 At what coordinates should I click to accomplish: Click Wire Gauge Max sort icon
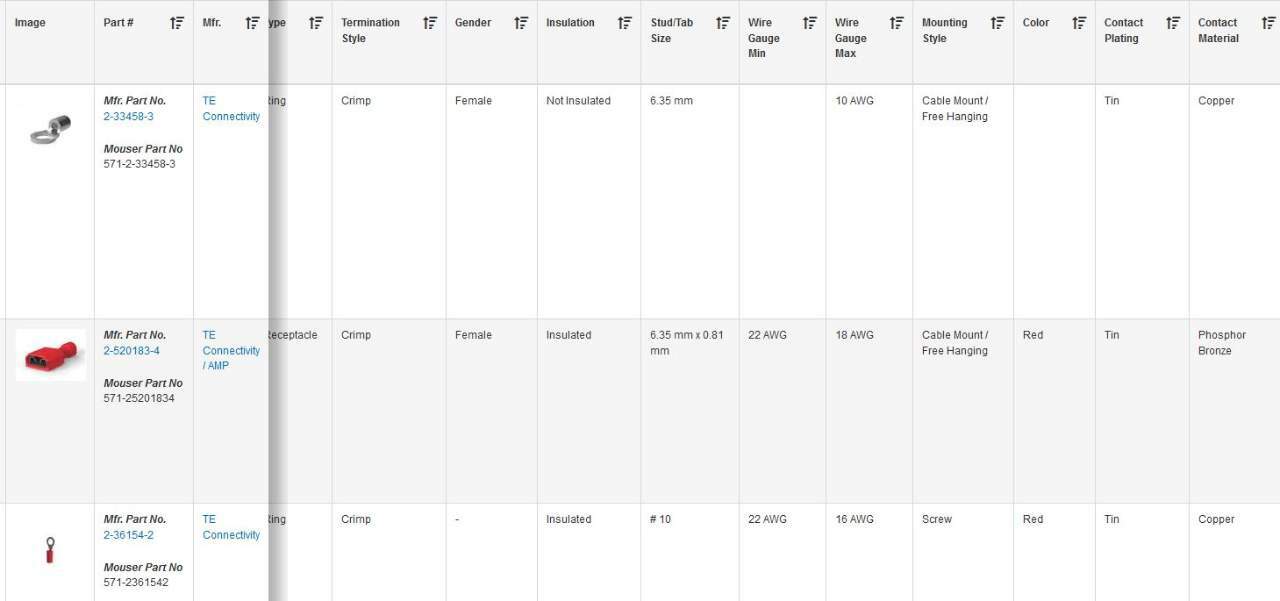pyautogui.click(x=896, y=23)
